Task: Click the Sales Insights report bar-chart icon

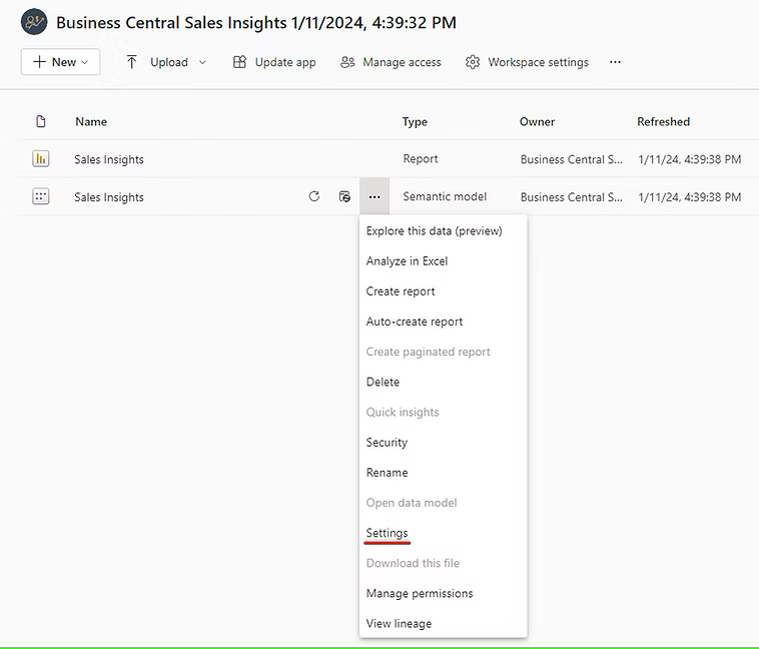Action: [x=40, y=159]
